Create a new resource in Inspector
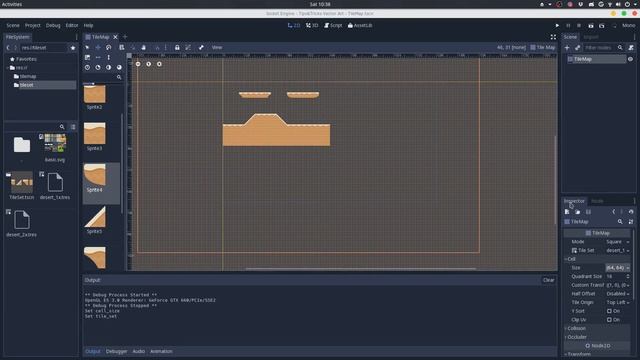 coord(567,212)
